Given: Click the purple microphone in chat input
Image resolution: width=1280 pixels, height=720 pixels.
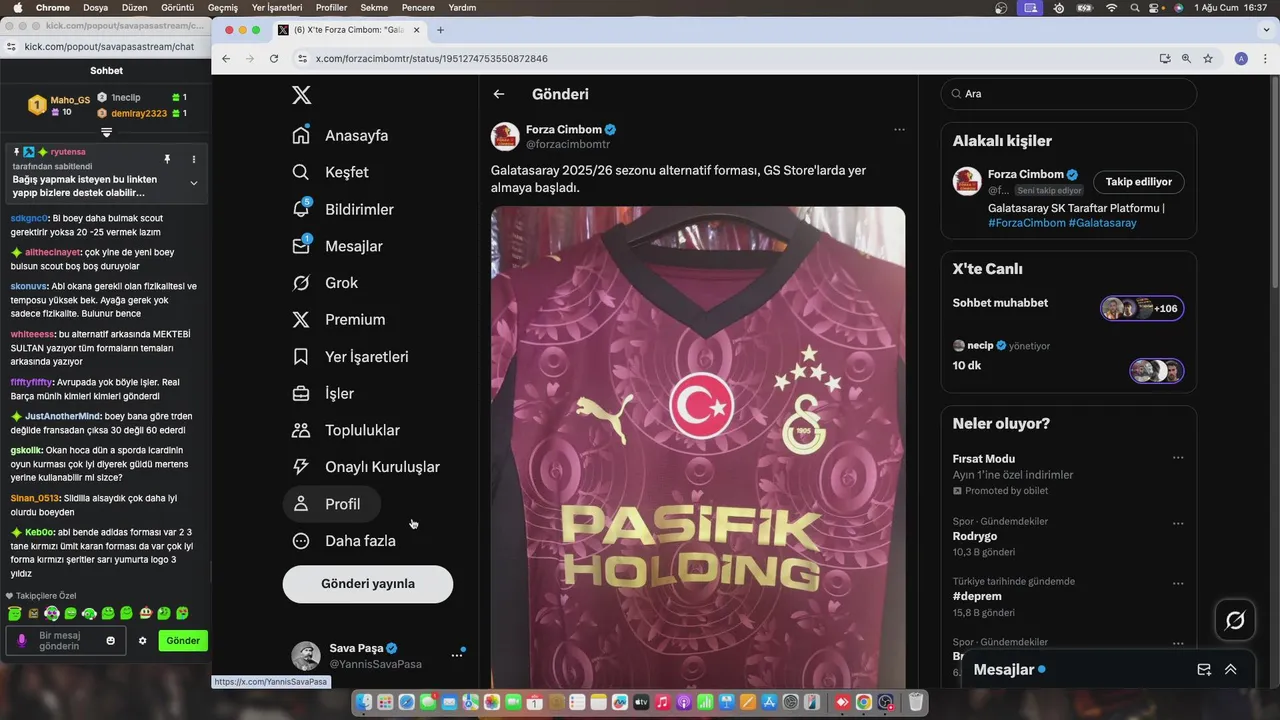Looking at the screenshot, I should pos(22,641).
